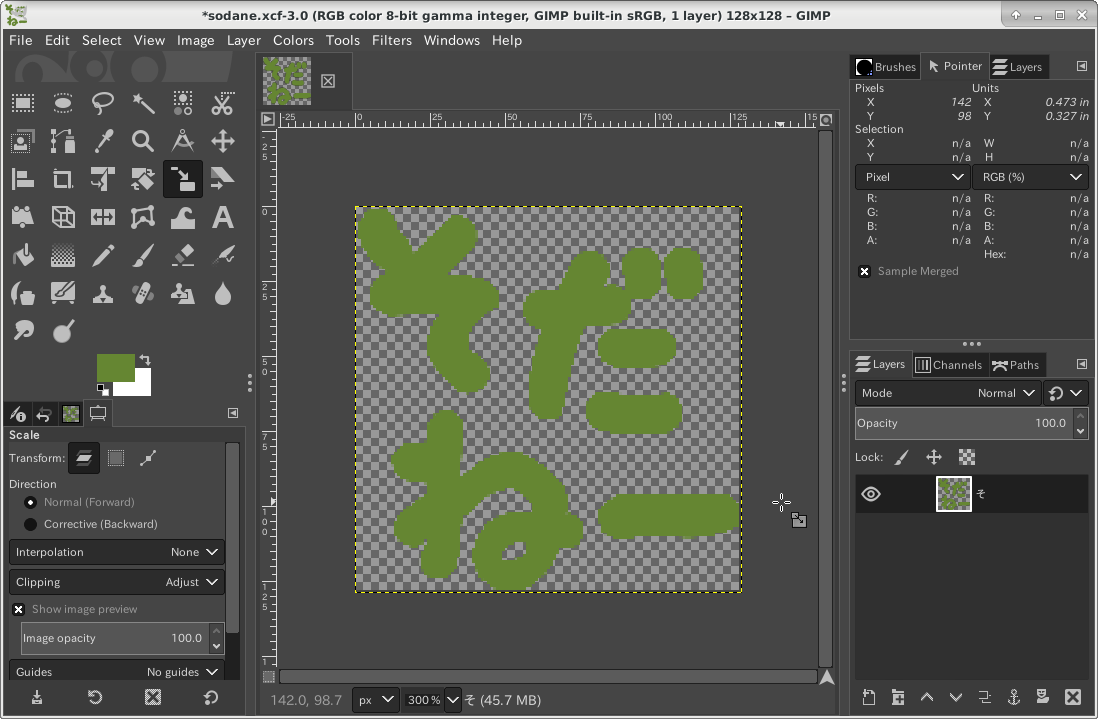The image size is (1098, 719).
Task: Open the Pointer dock tab menu arrow
Action: (x=1082, y=66)
